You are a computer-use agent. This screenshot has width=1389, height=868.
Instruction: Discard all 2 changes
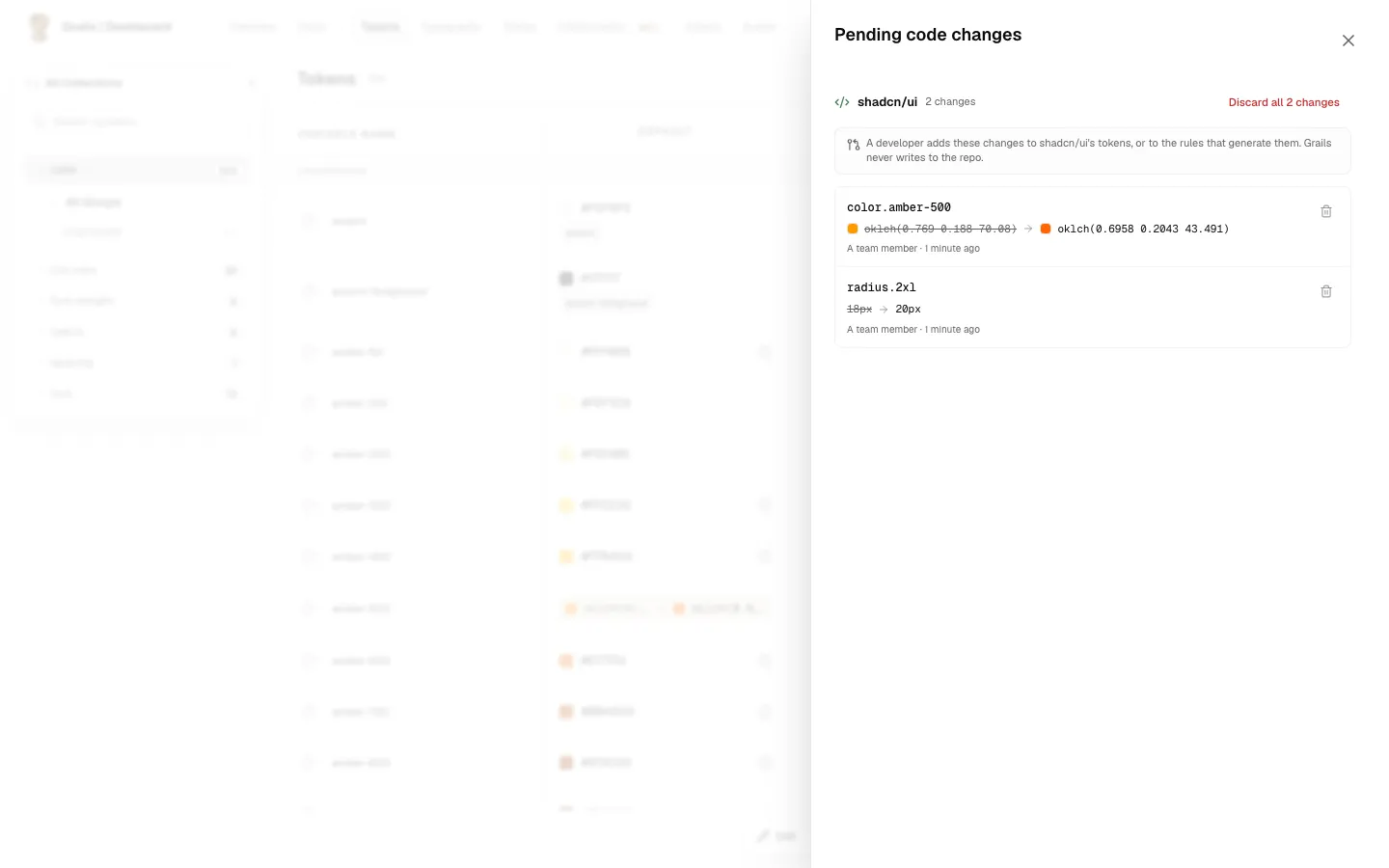(1284, 102)
